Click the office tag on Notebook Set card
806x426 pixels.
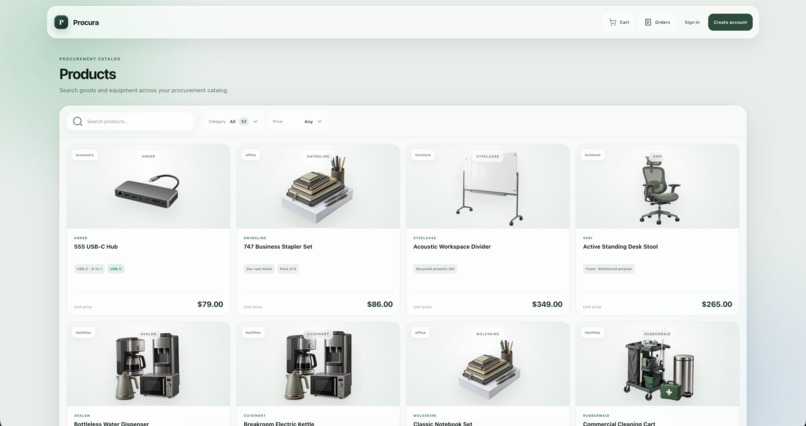coord(420,332)
